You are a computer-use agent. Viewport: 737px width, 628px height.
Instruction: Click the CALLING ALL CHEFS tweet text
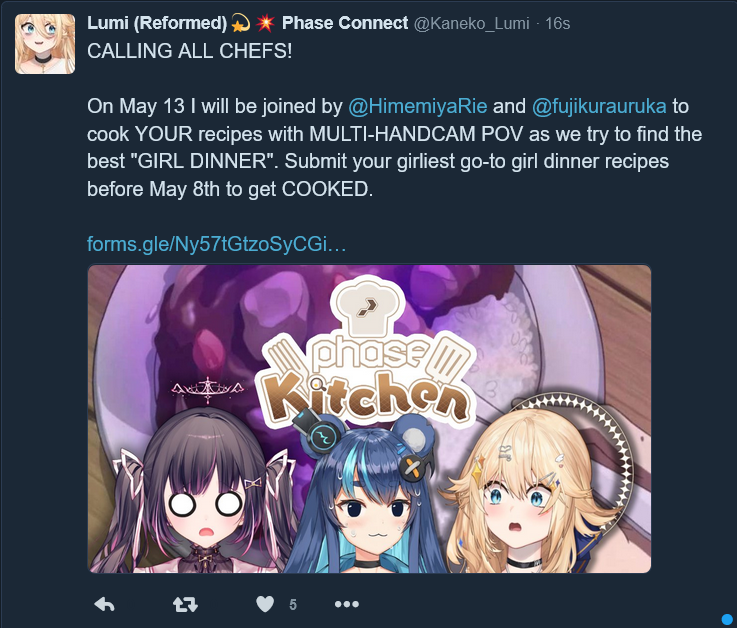point(189,51)
